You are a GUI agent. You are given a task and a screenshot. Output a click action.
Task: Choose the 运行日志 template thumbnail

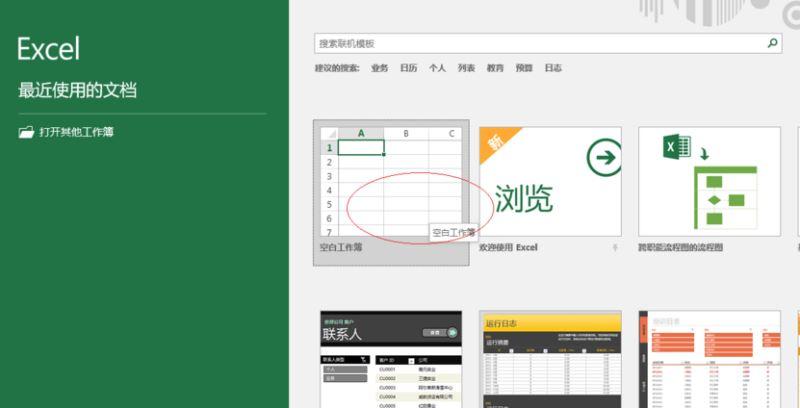[x=550, y=359]
